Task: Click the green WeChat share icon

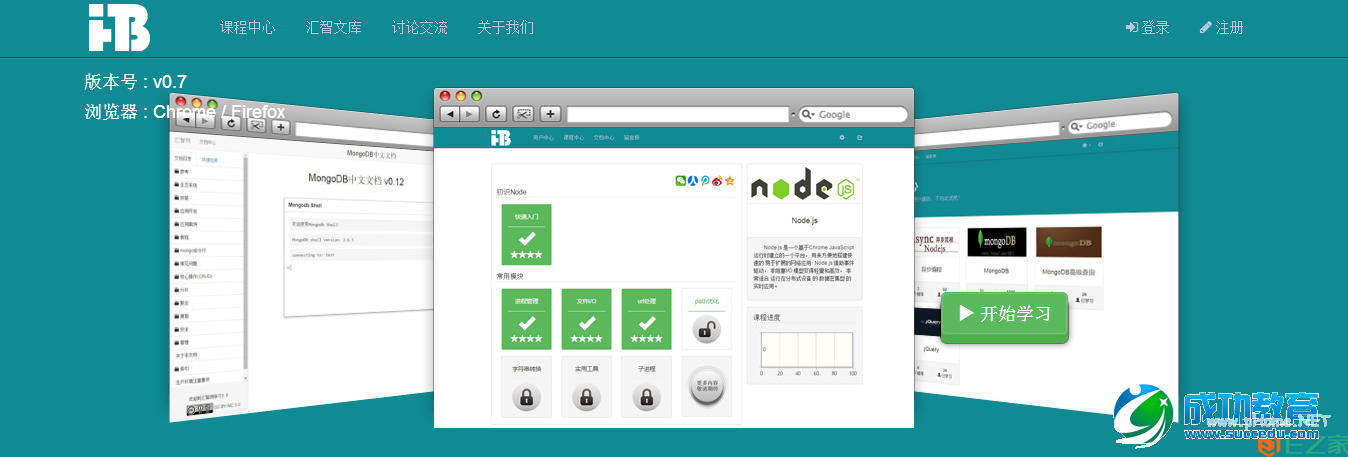Action: [681, 181]
